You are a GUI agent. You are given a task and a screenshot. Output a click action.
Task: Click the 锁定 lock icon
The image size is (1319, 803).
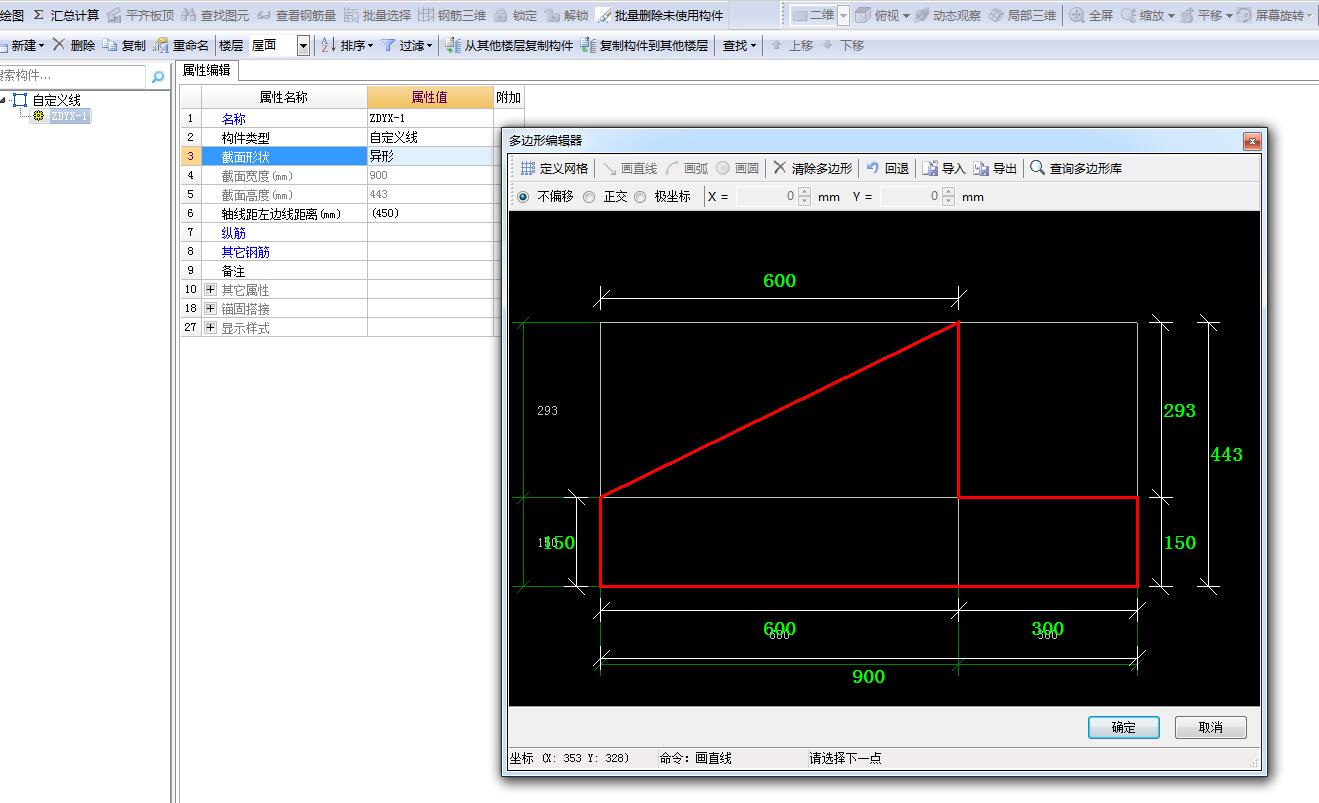pos(501,15)
